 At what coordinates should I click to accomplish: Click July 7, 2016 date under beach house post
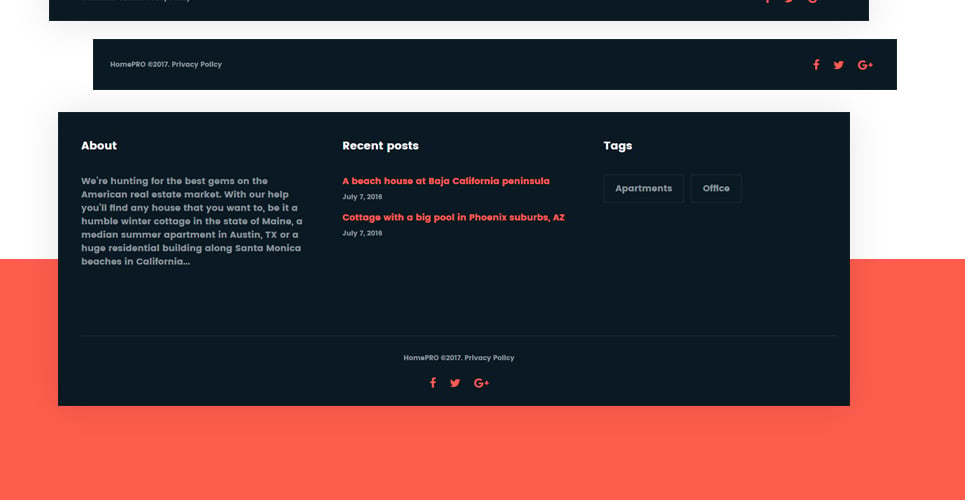click(x=362, y=197)
